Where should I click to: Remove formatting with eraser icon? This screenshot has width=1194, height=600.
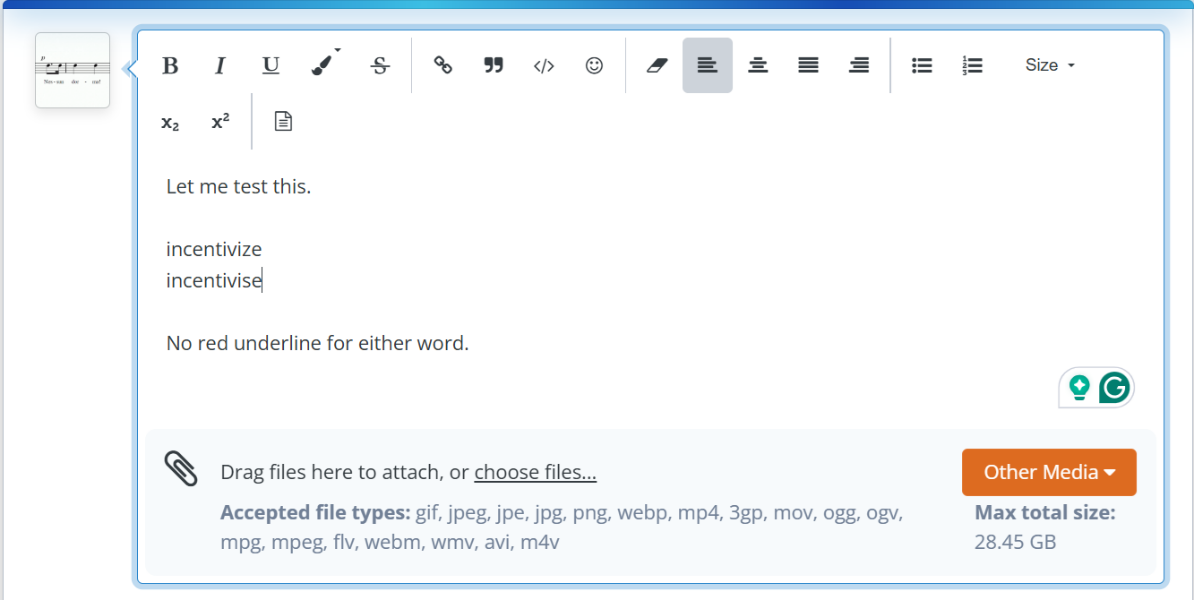656,66
